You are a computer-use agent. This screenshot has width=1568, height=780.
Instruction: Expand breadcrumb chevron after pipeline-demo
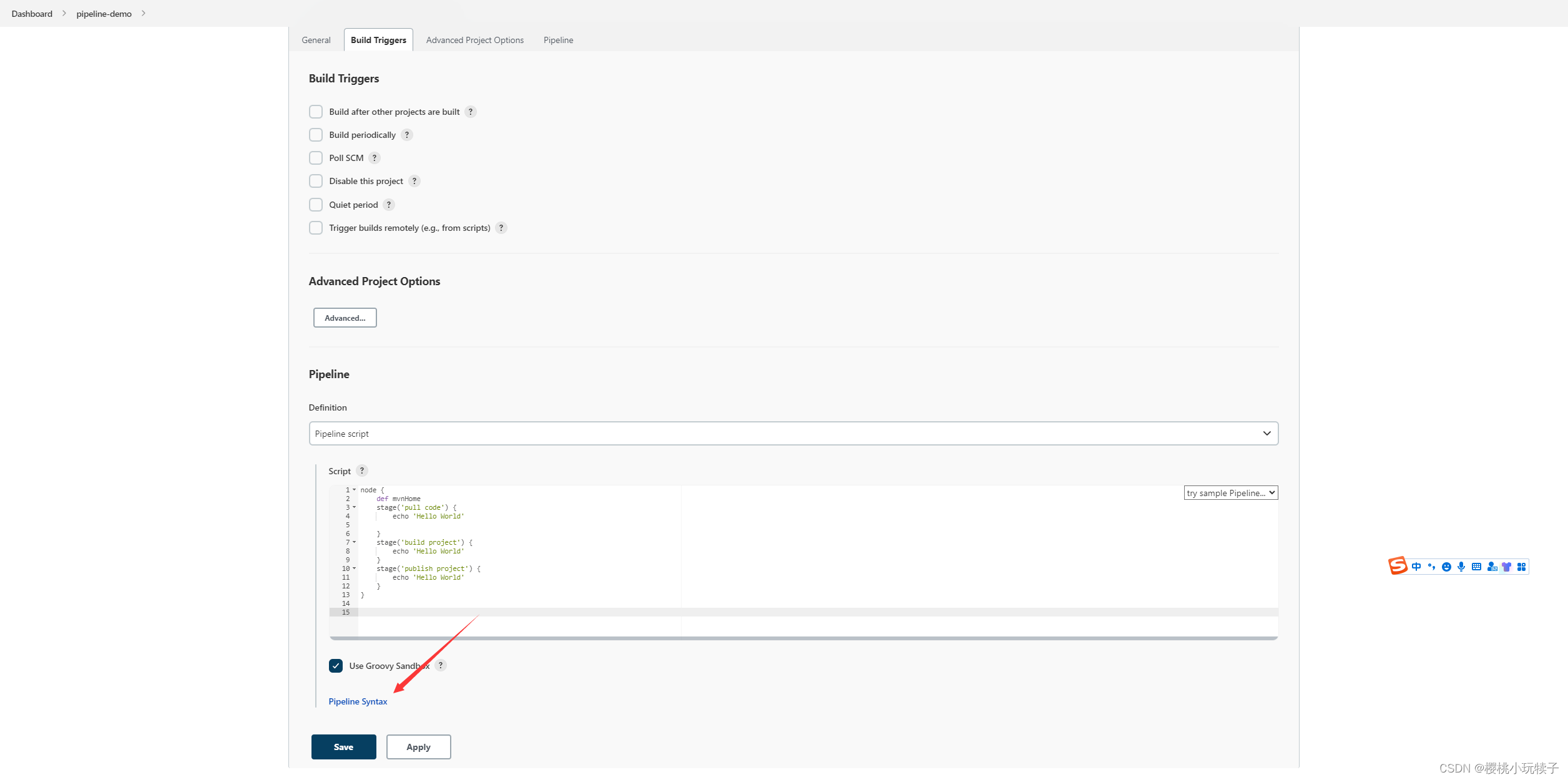[x=144, y=13]
